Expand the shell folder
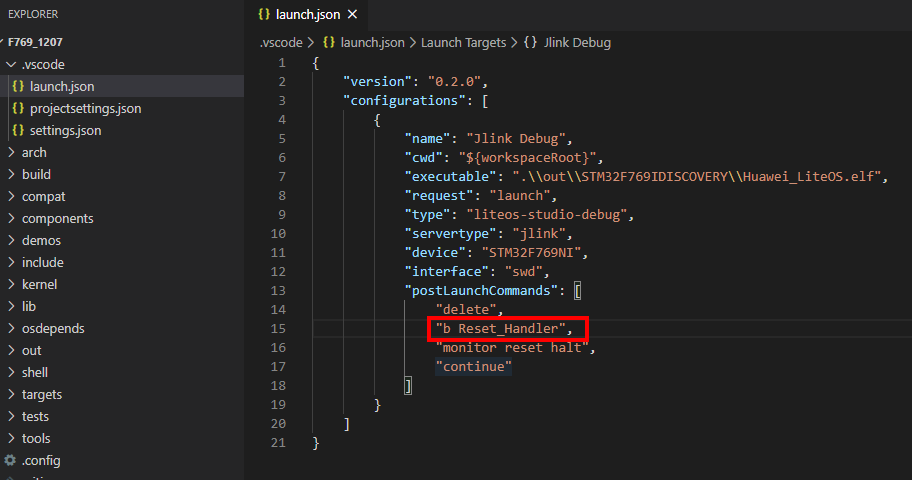Image resolution: width=912 pixels, height=480 pixels. click(x=11, y=372)
